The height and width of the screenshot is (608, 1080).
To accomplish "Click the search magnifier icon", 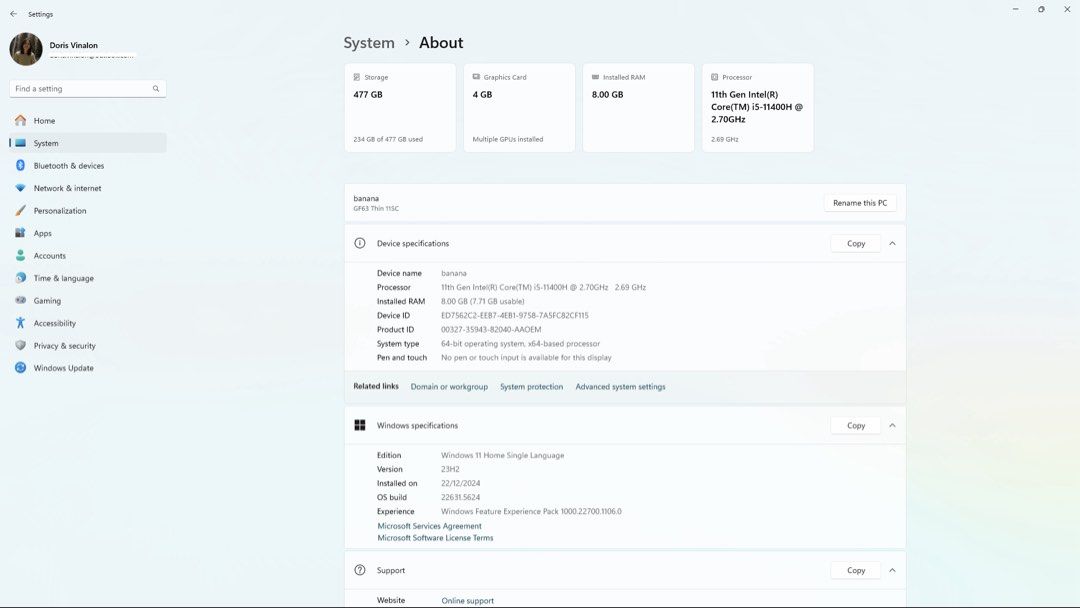I will pyautogui.click(x=156, y=89).
